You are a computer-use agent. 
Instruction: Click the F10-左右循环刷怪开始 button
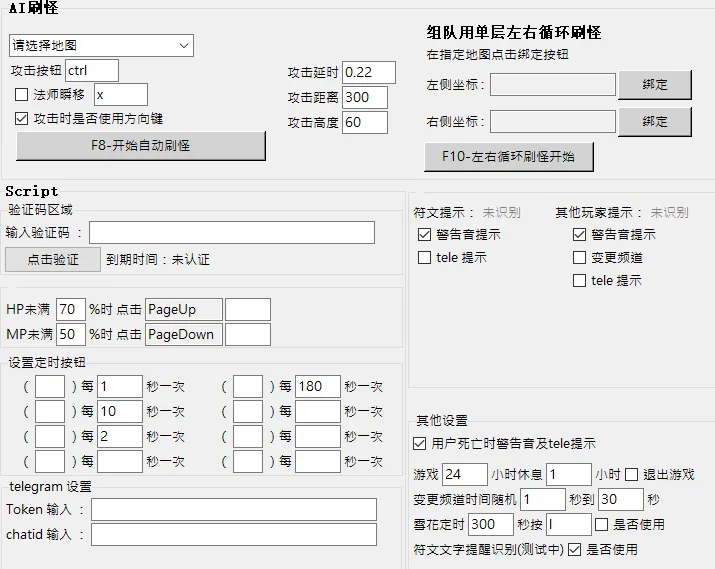pyautogui.click(x=509, y=157)
